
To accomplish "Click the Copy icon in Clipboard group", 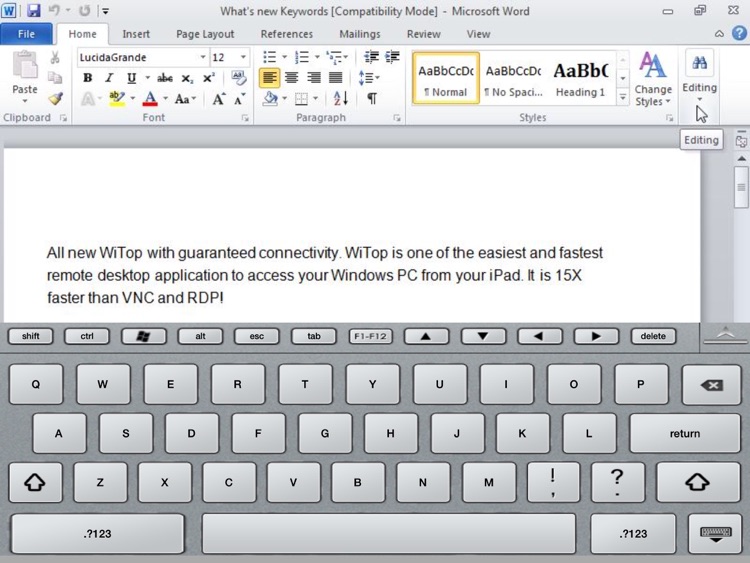I will coord(55,78).
